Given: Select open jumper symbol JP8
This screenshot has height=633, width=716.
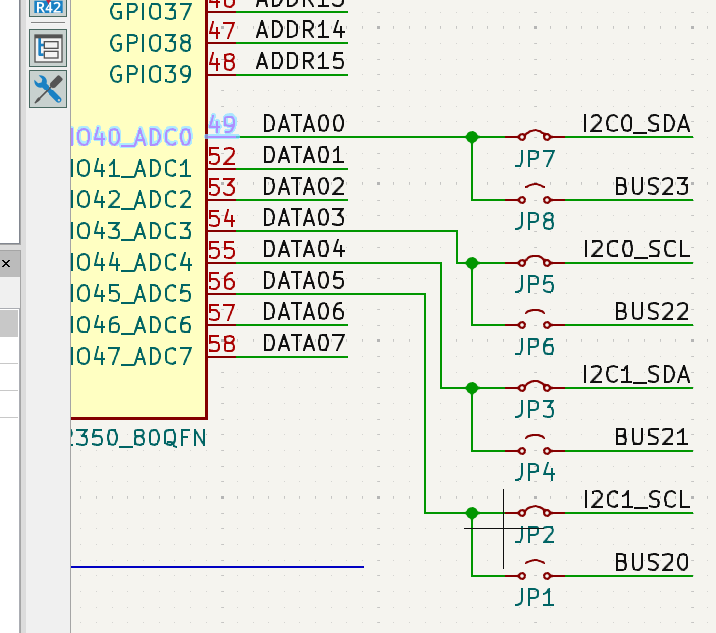Looking at the screenshot, I should pos(535,198).
